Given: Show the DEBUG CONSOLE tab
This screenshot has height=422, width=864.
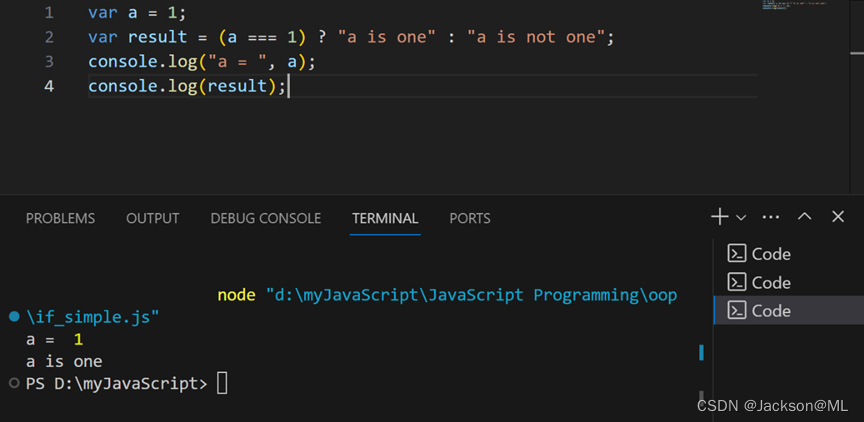Looking at the screenshot, I should click(x=266, y=218).
